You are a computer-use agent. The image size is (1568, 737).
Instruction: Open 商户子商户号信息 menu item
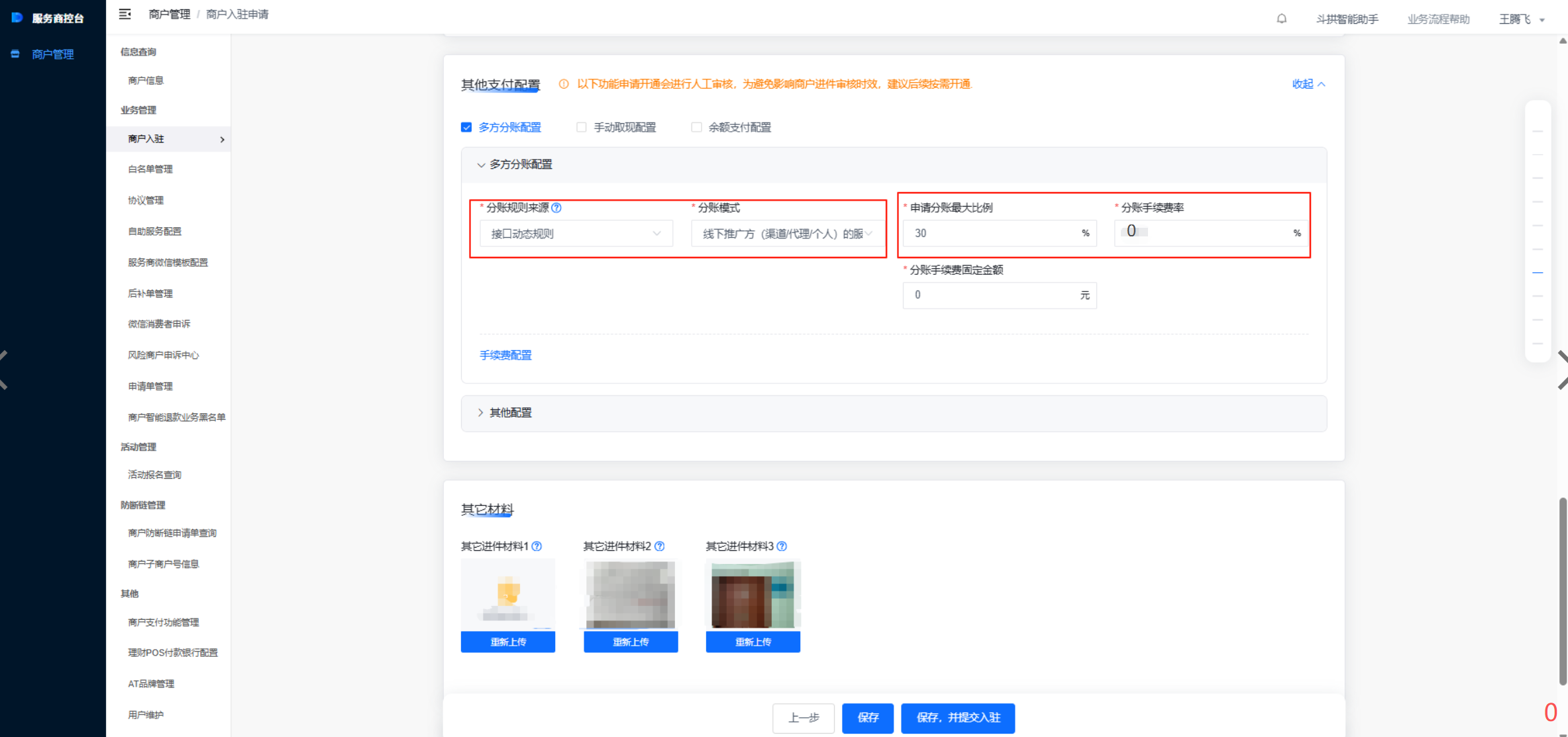[x=163, y=564]
